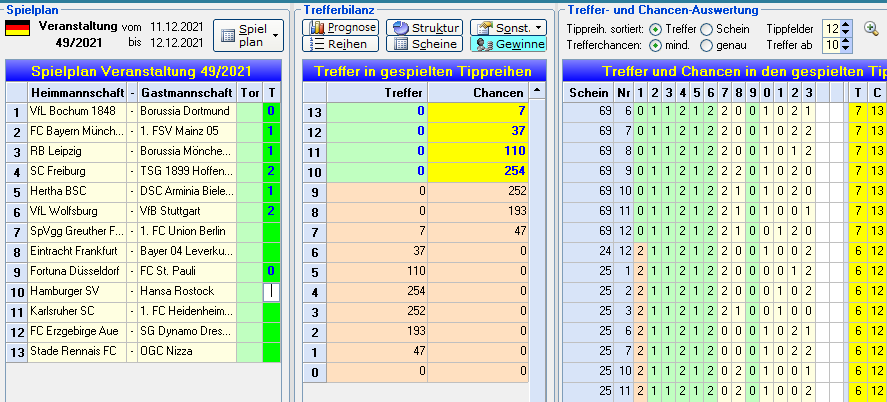Select Stade Rennais FC row

143,351
